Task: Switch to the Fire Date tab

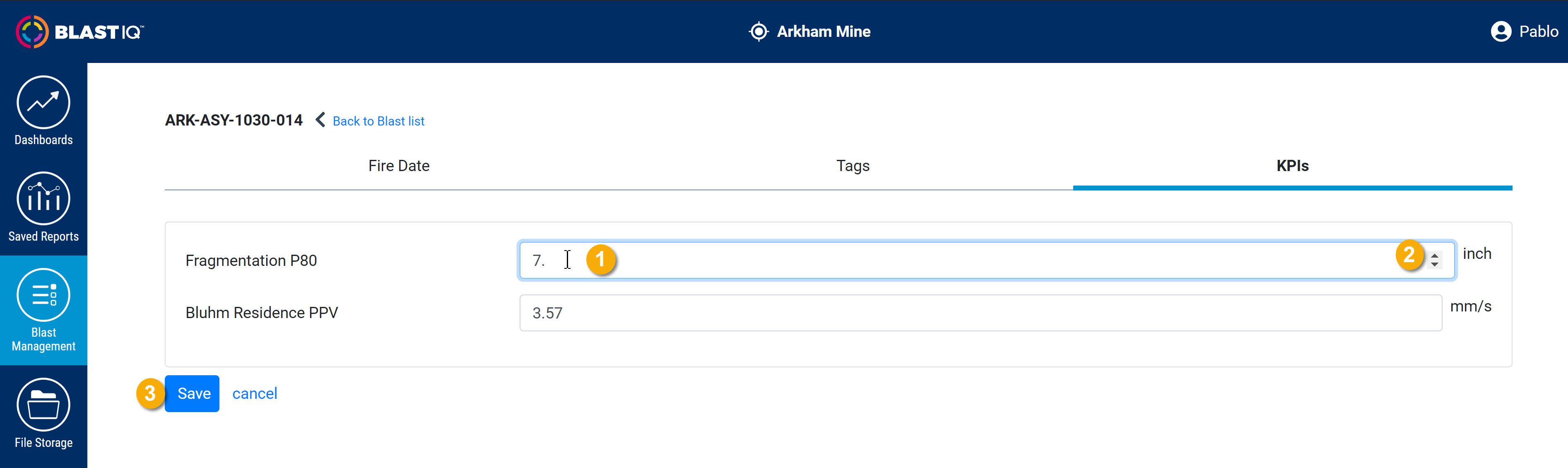Action: pos(399,166)
